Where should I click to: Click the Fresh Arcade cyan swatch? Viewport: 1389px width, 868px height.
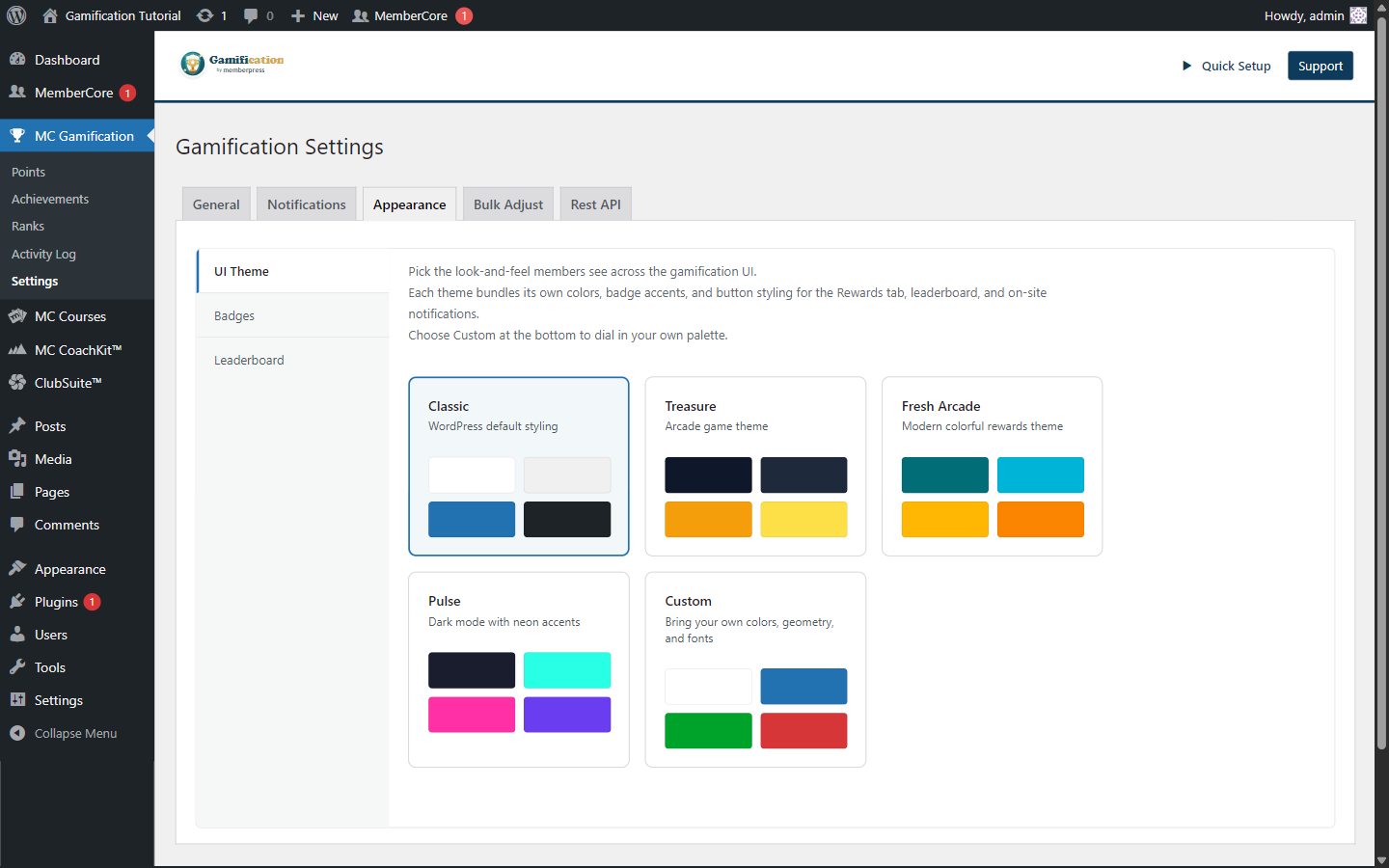click(1041, 475)
